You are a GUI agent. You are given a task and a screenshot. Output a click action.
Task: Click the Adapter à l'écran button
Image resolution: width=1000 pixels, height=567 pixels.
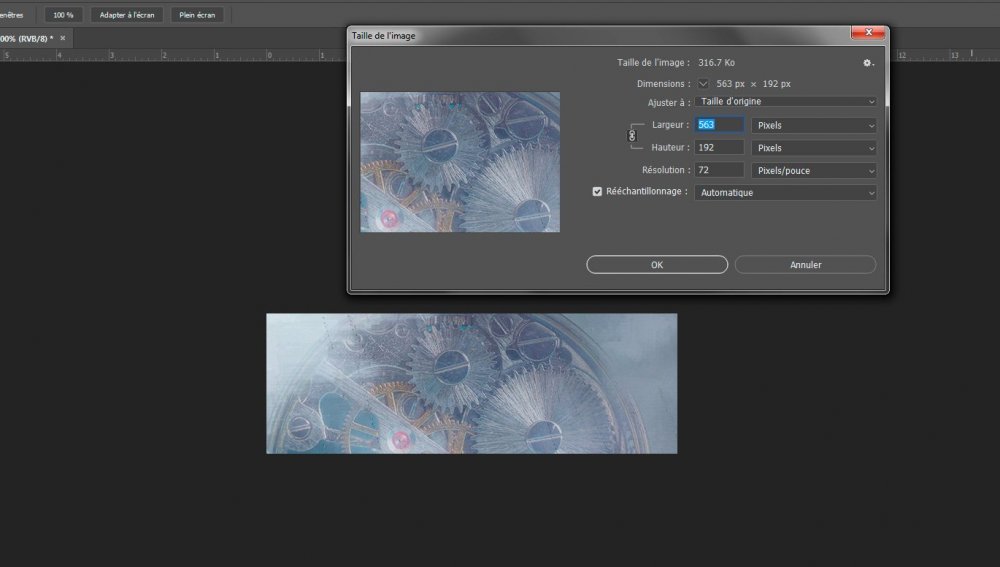point(127,15)
